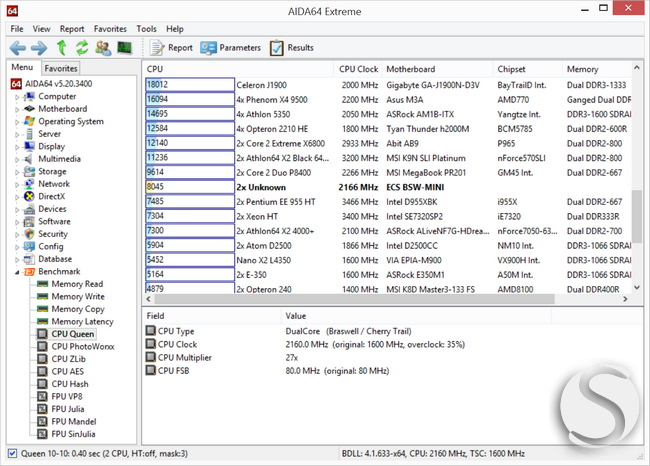Image resolution: width=650 pixels, height=466 pixels.
Task: Open the Tools menu
Action: [146, 29]
